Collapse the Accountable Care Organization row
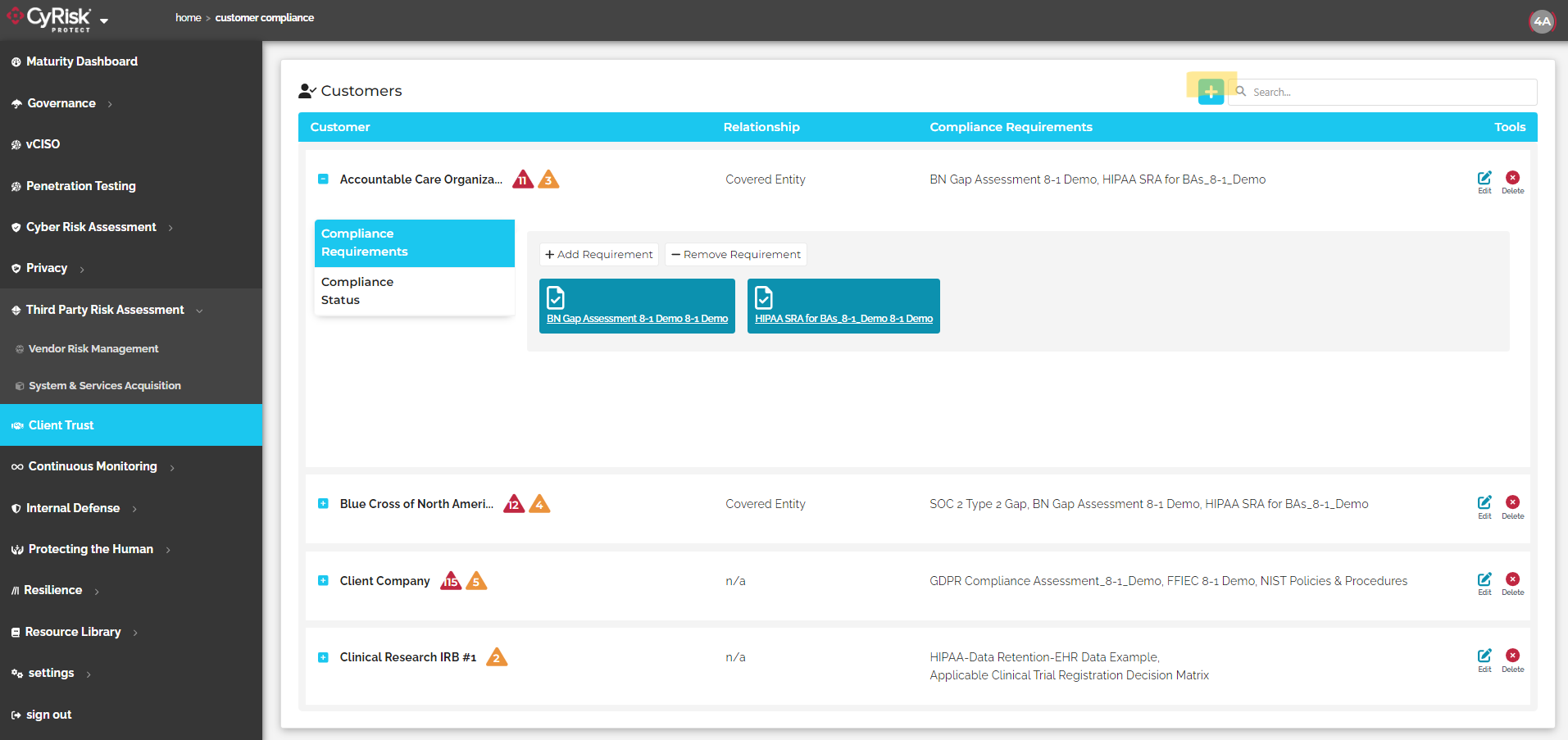This screenshot has width=1568, height=740. click(322, 179)
